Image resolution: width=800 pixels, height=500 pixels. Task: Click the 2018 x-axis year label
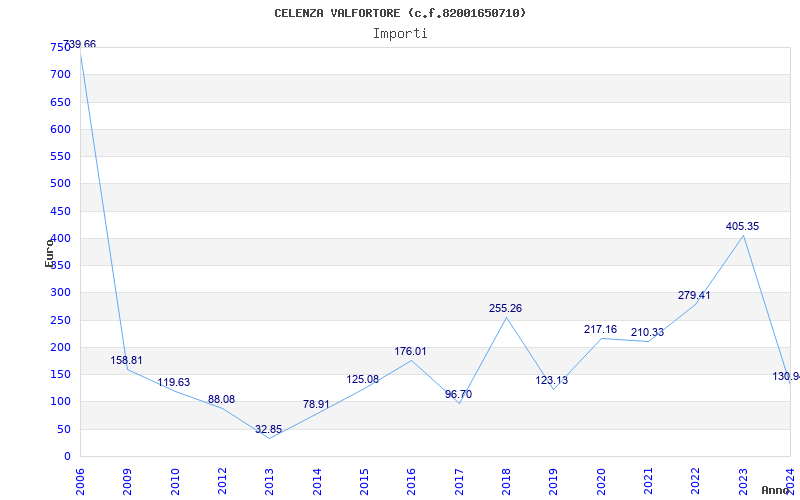click(x=507, y=481)
